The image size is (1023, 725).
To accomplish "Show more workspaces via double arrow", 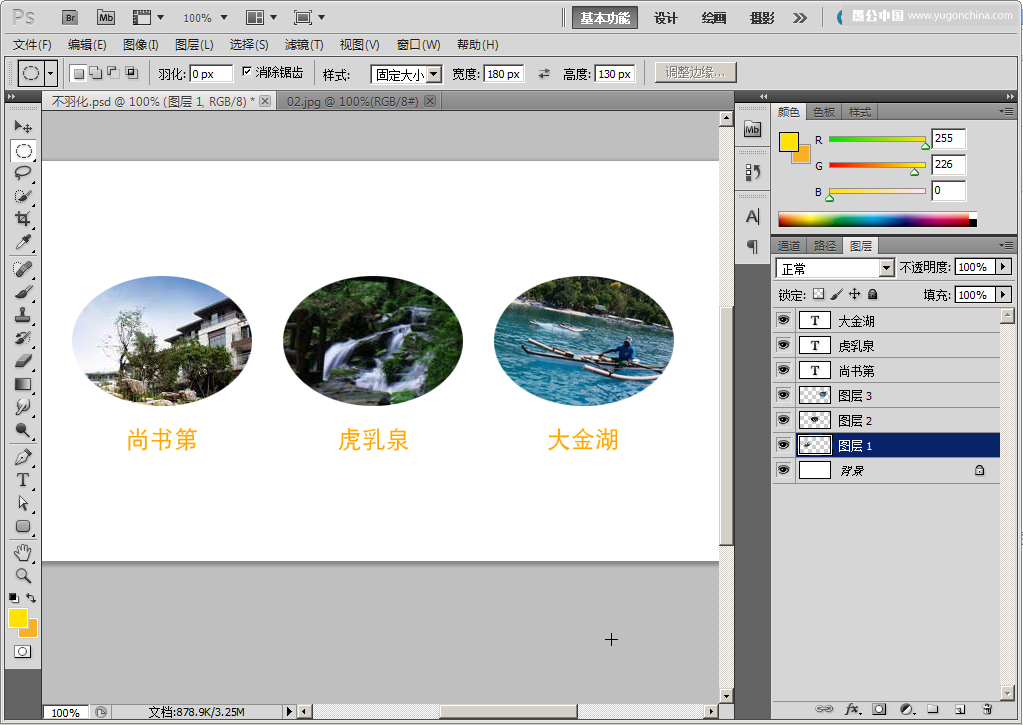I will point(799,18).
